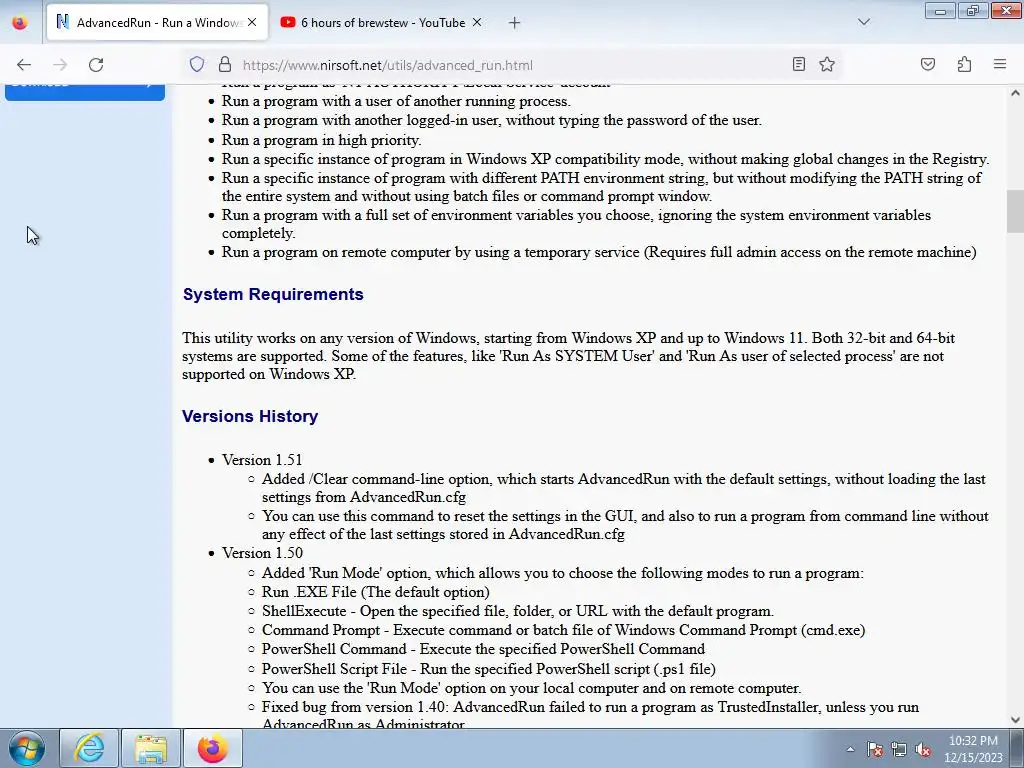Screen dimensions: 1024x768
Task: Reload the current page
Action: point(96,65)
